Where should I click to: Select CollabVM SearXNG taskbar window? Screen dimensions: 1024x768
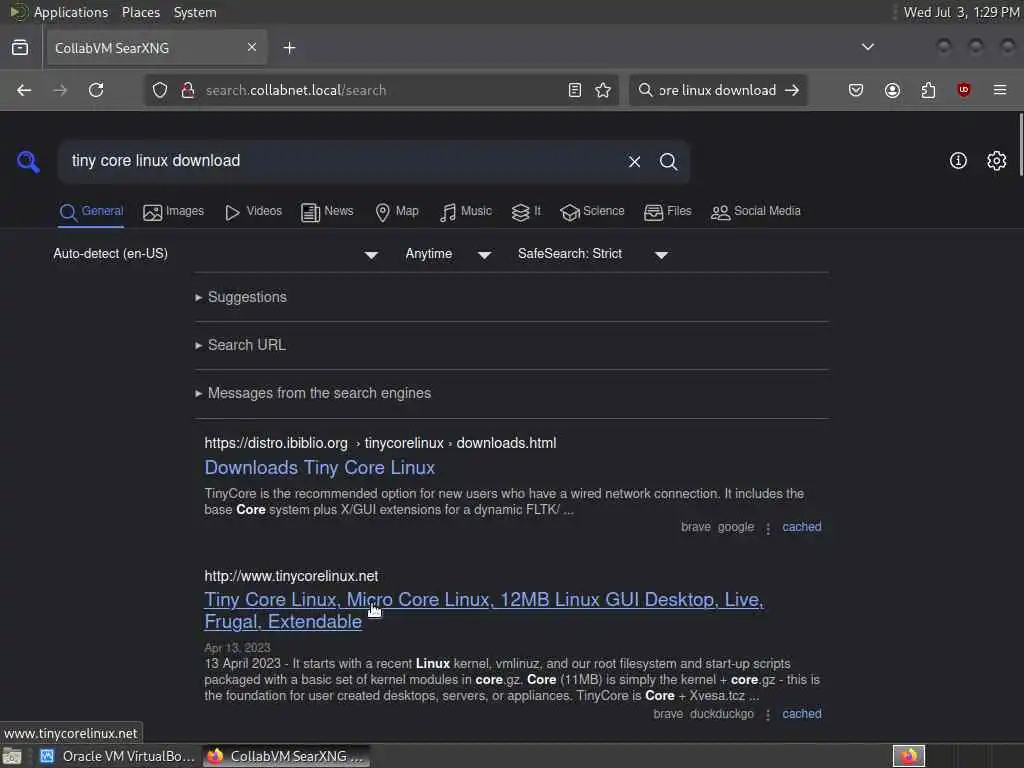click(x=287, y=756)
